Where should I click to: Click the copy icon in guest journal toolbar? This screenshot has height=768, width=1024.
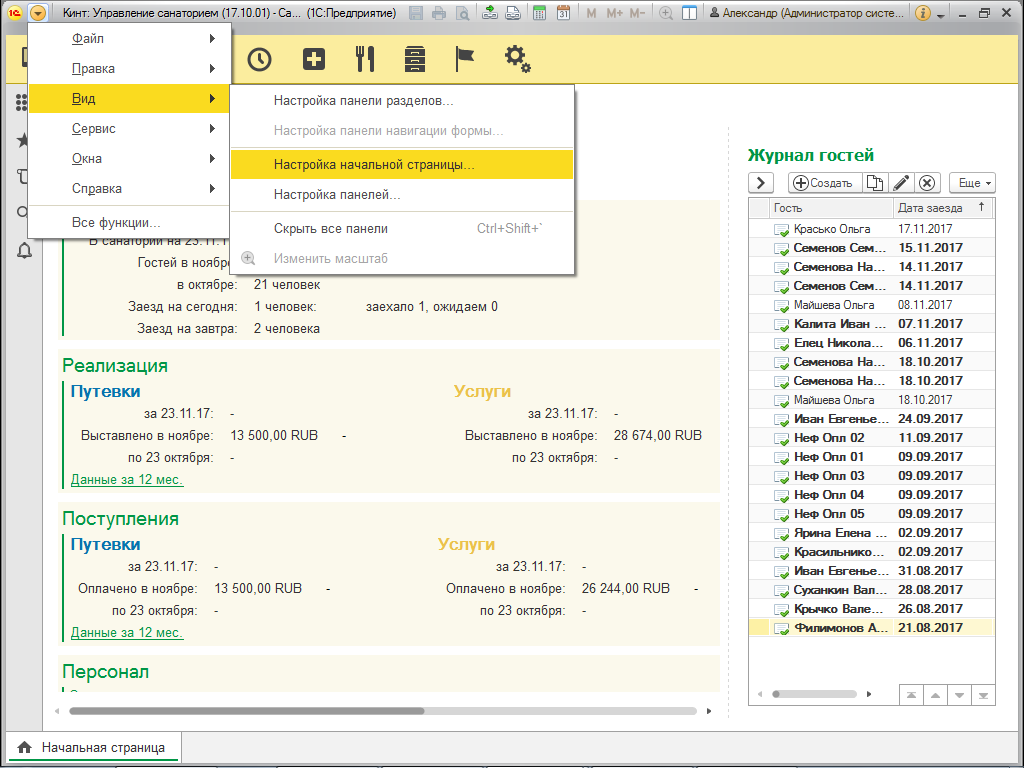(x=875, y=183)
